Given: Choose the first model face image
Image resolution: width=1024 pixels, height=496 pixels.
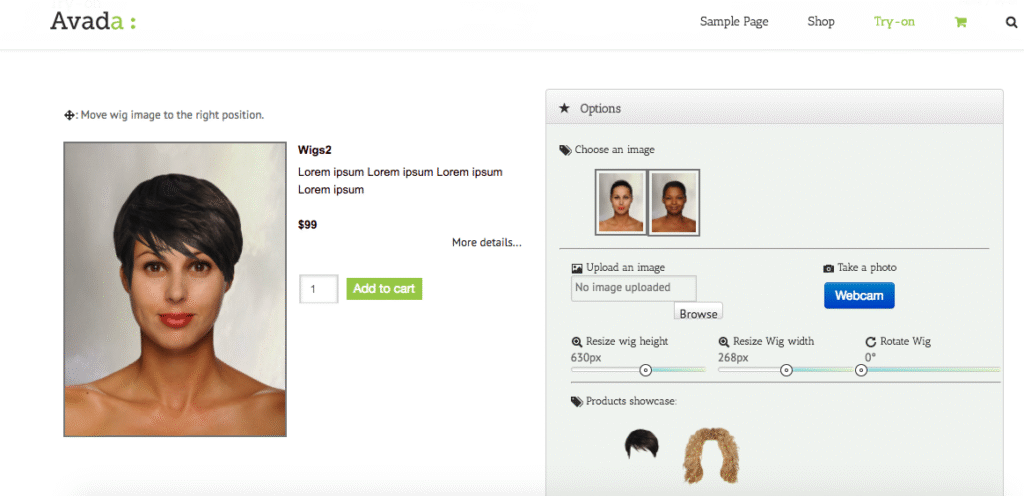Looking at the screenshot, I should click(620, 203).
